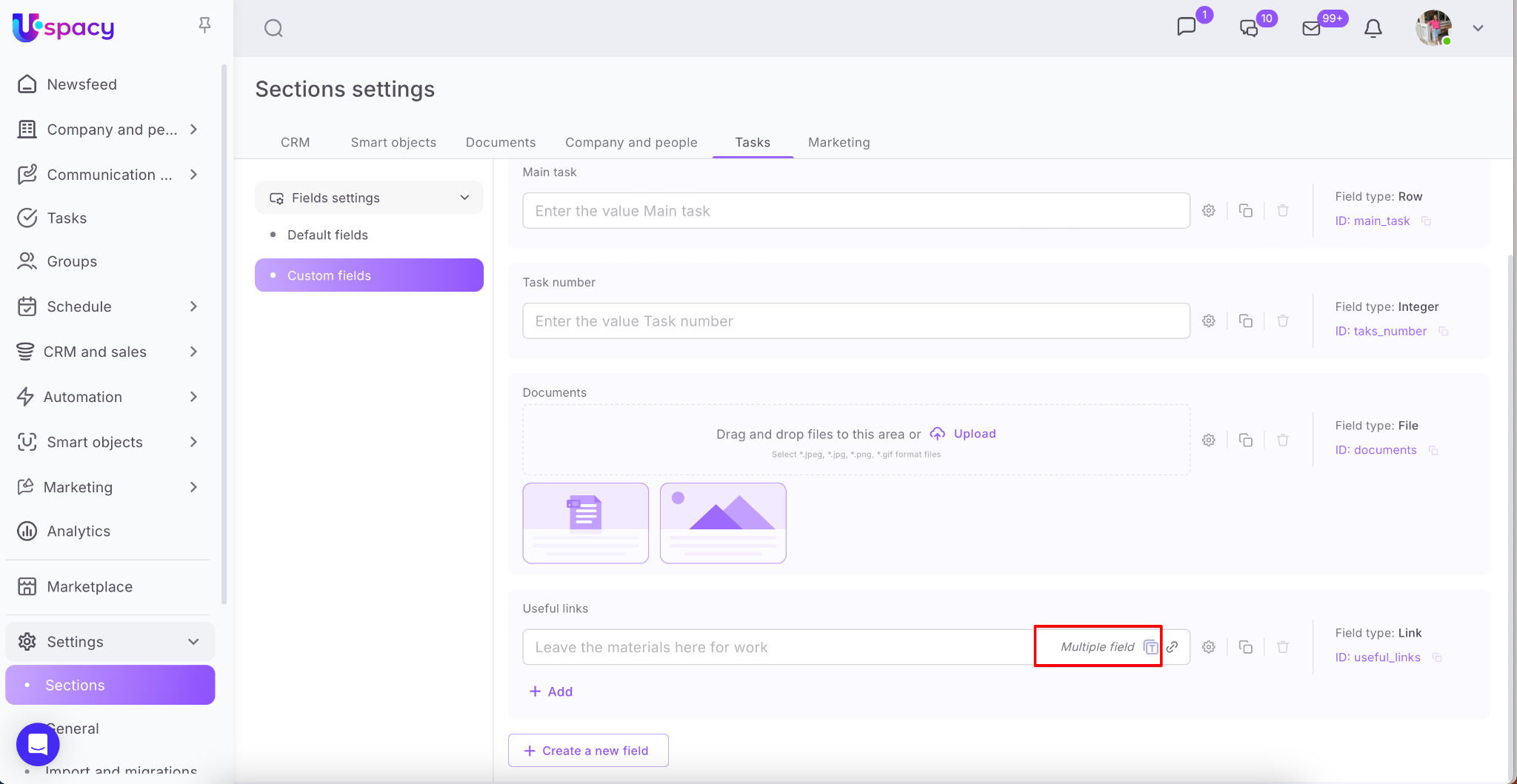This screenshot has width=1517, height=784.
Task: Duplicate the Task number field
Action: (x=1246, y=321)
